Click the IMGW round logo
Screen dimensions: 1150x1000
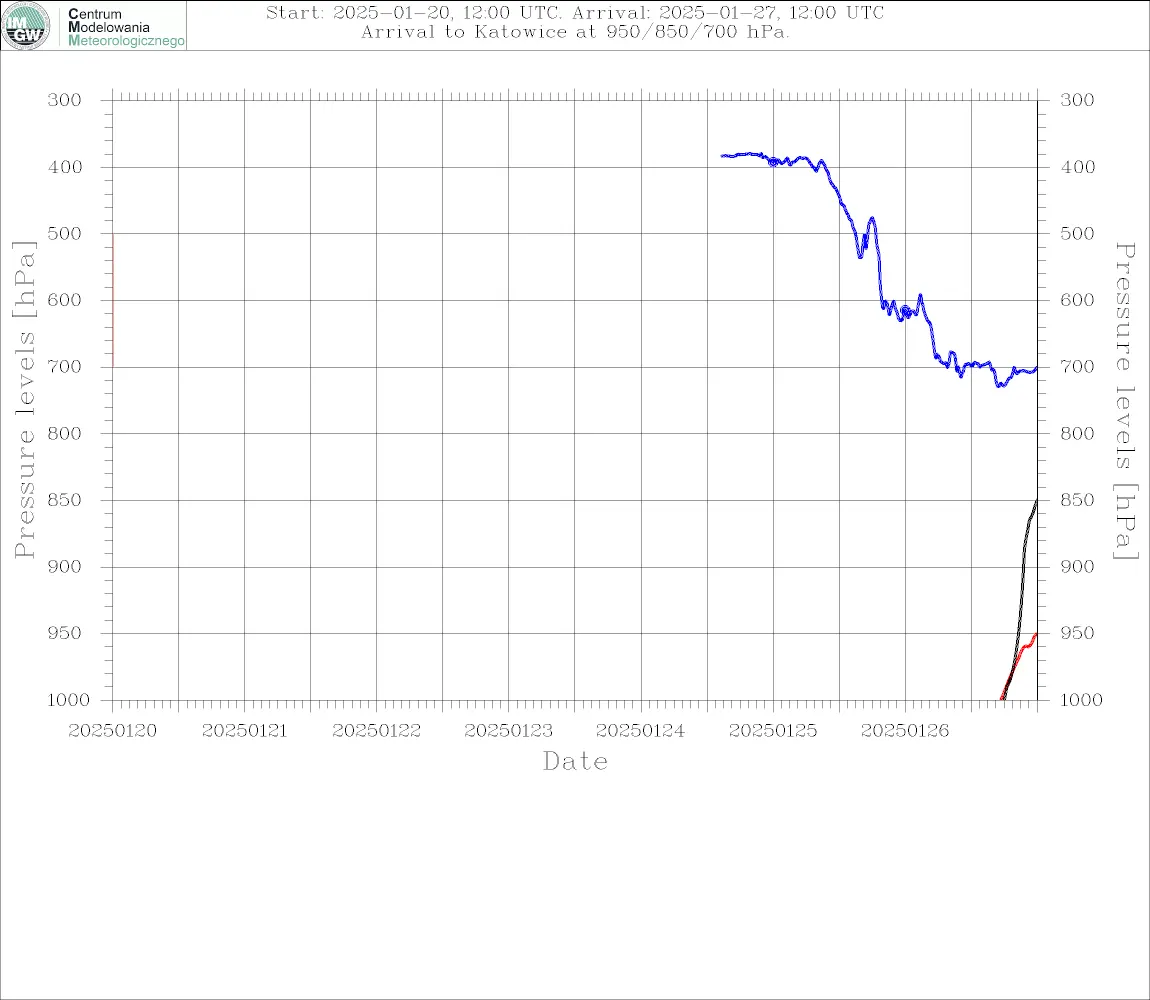pyautogui.click(x=26, y=26)
